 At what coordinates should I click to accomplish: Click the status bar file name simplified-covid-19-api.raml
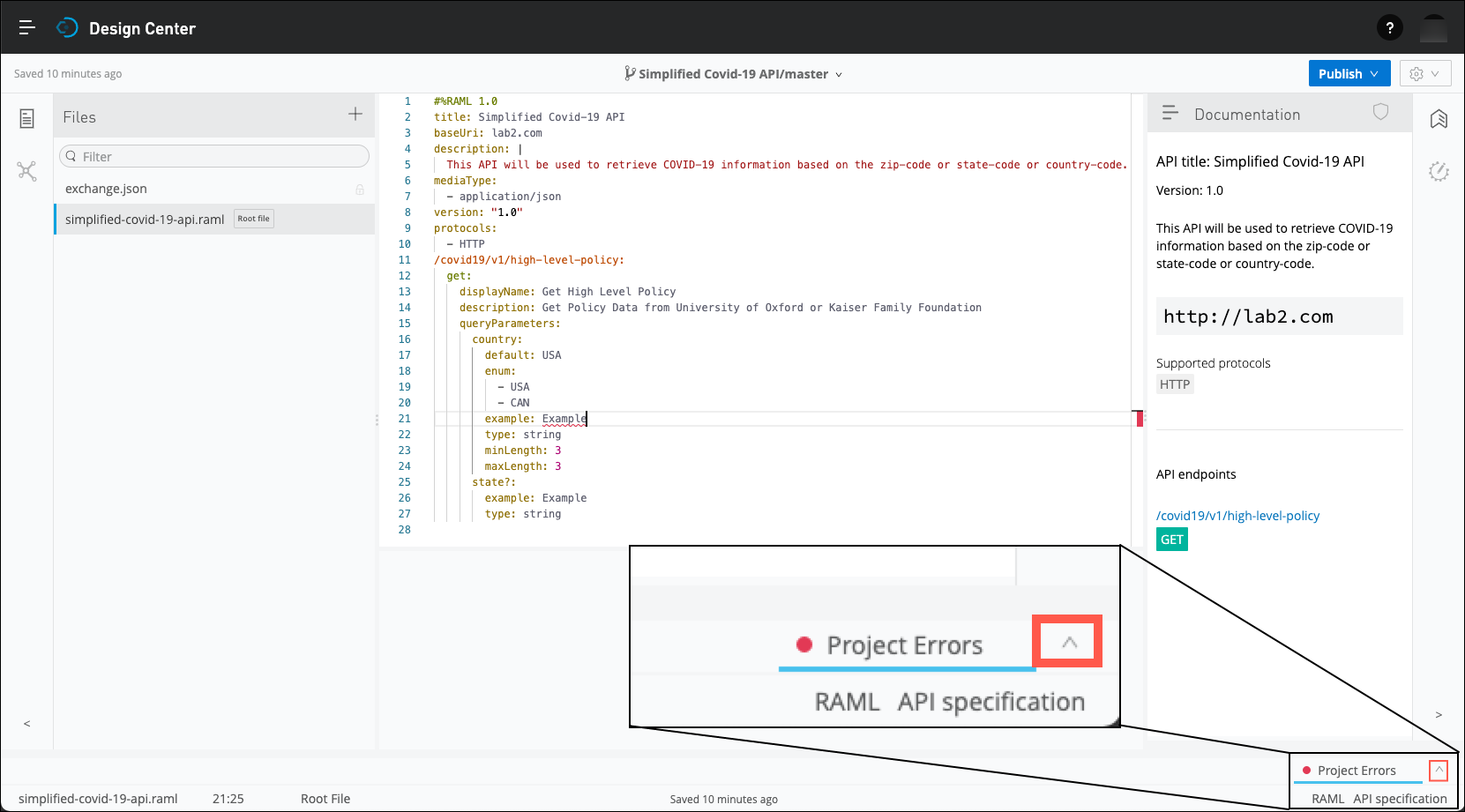[98, 799]
